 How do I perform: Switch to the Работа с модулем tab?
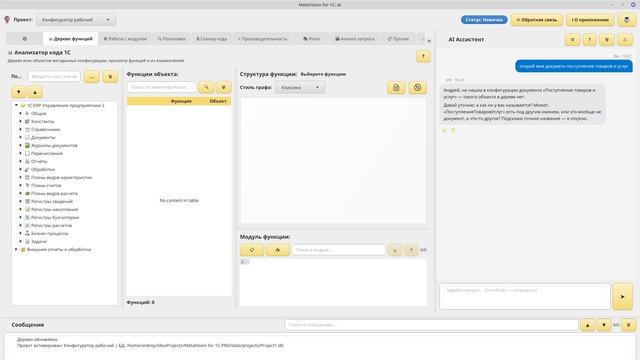point(125,39)
